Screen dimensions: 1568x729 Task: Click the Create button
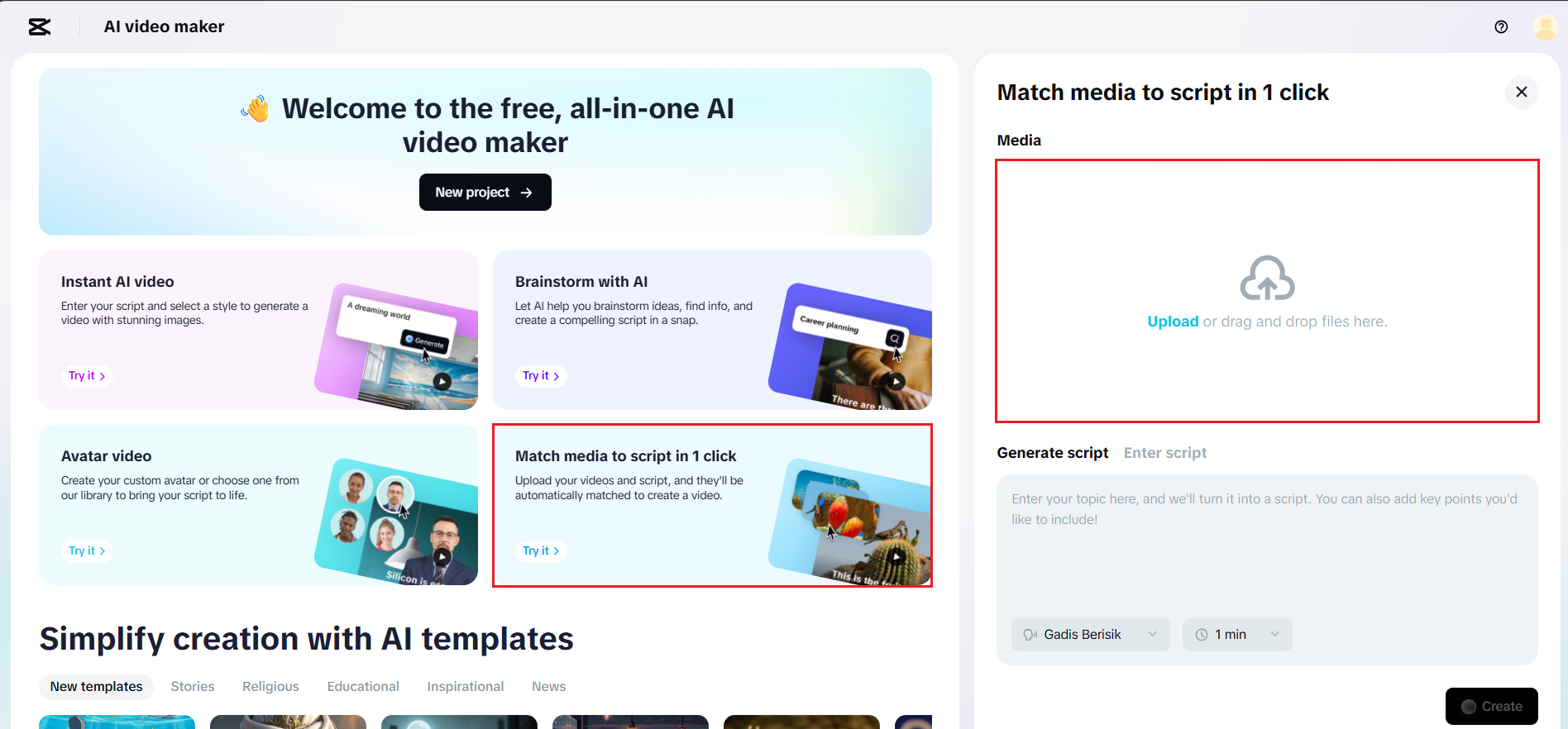point(1491,707)
